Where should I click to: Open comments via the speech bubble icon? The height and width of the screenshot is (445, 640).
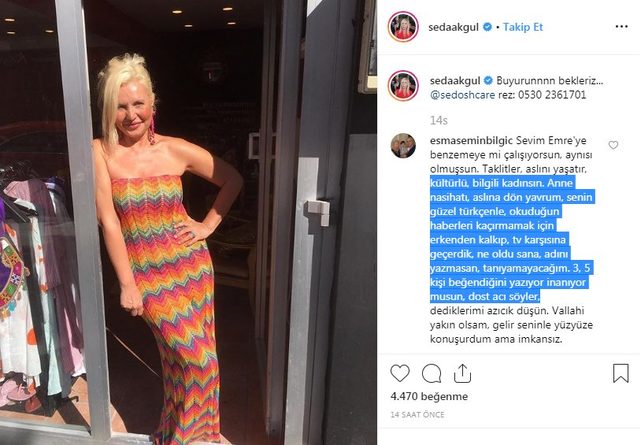coord(431,373)
